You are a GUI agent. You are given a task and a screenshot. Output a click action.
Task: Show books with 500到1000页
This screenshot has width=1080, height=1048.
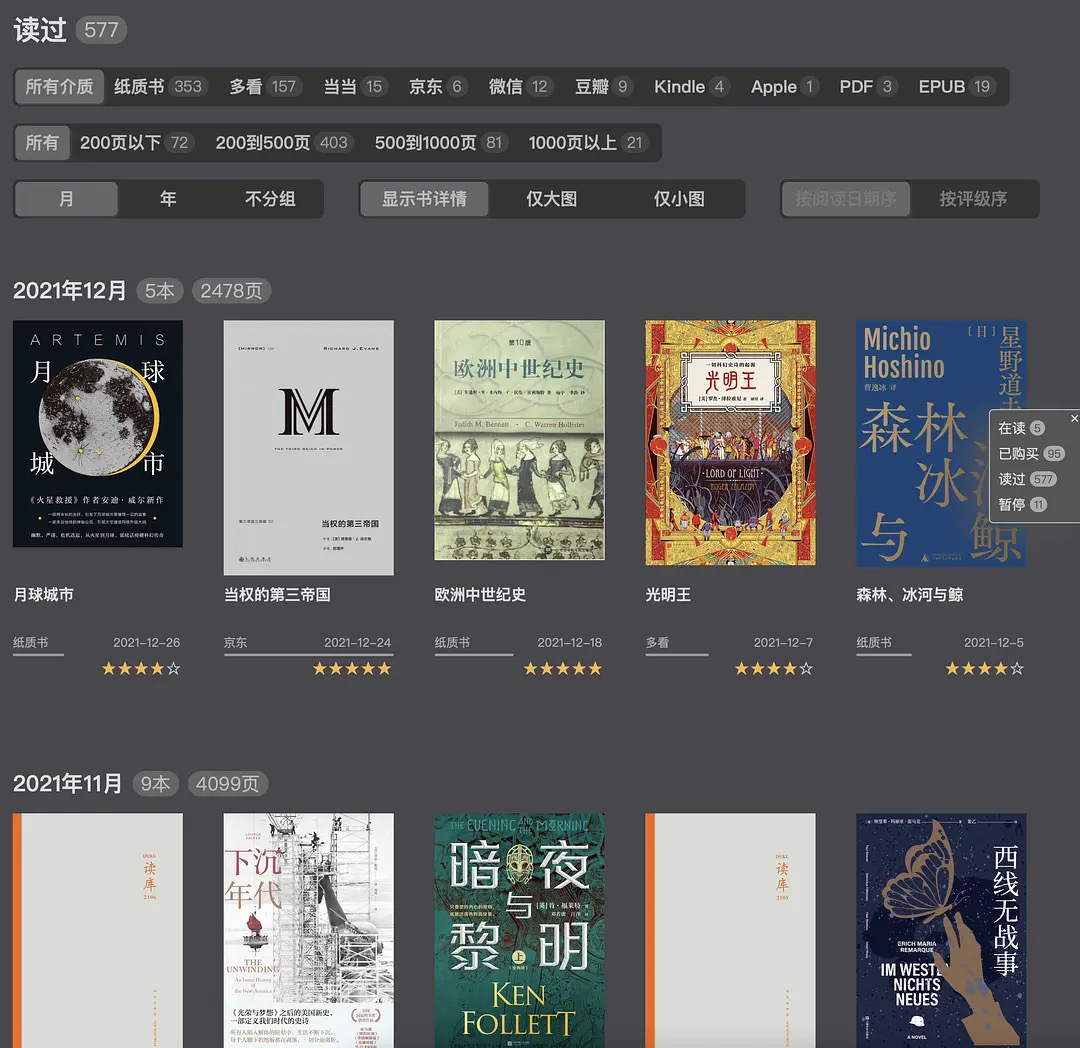[442, 143]
